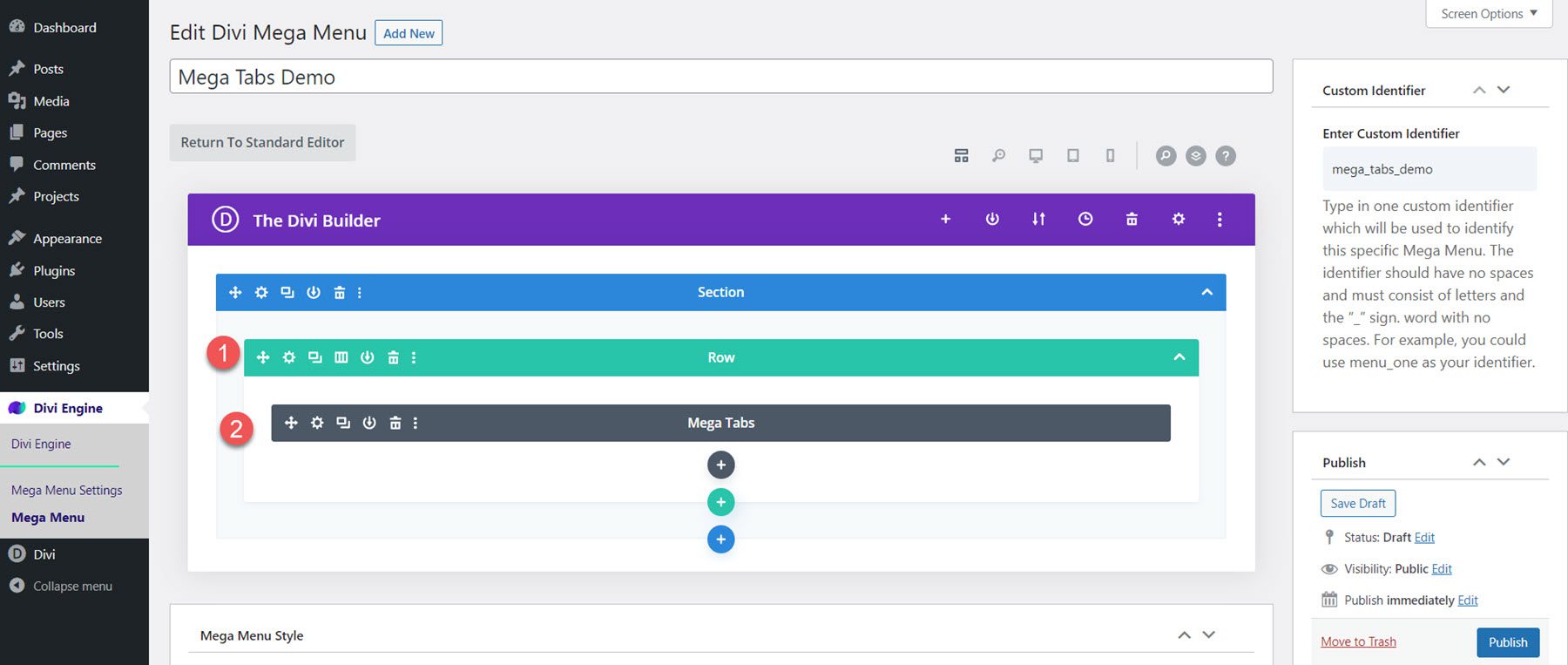Move Custom Identifier panel up

click(1479, 90)
